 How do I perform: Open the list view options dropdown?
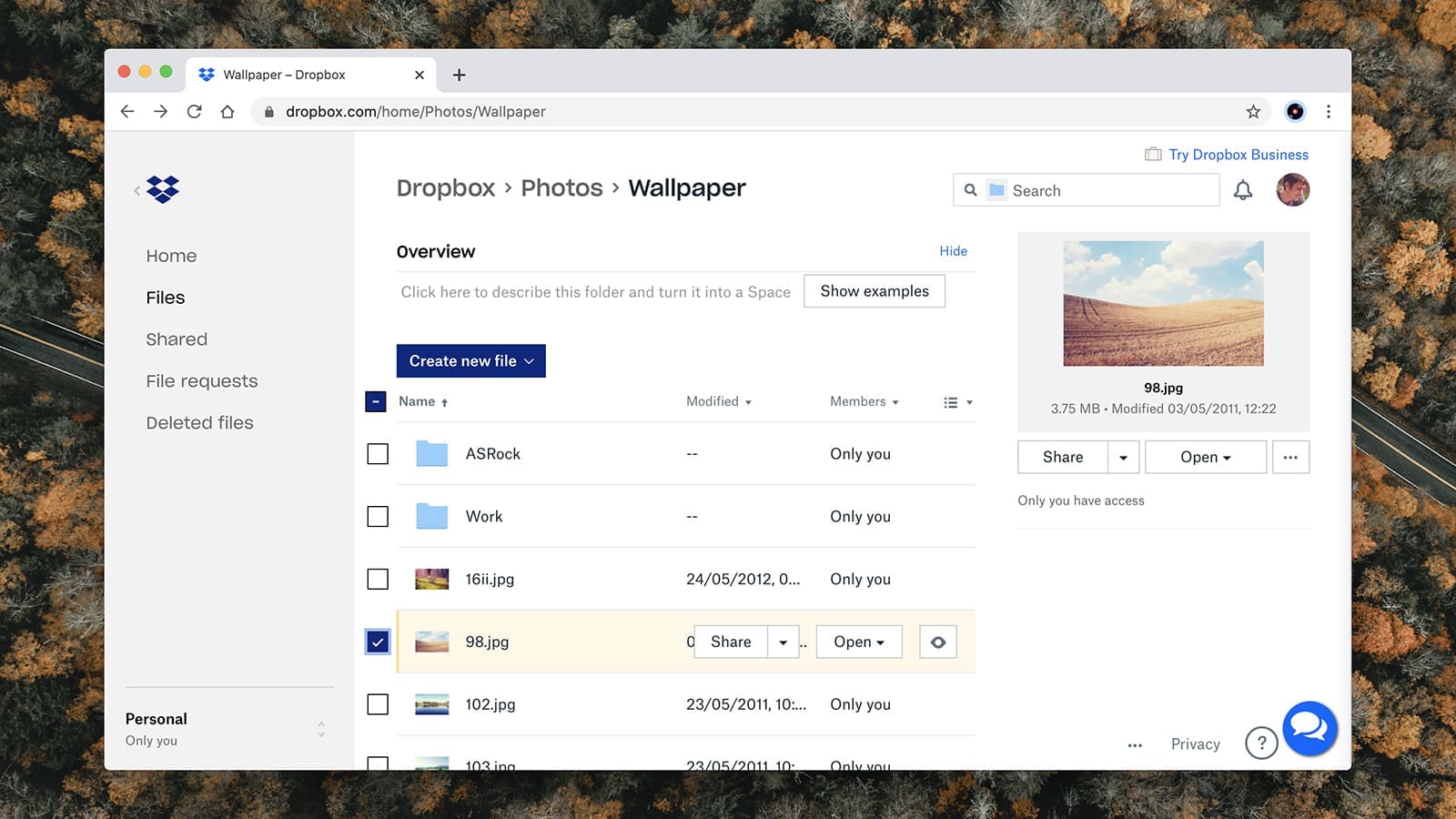point(957,402)
